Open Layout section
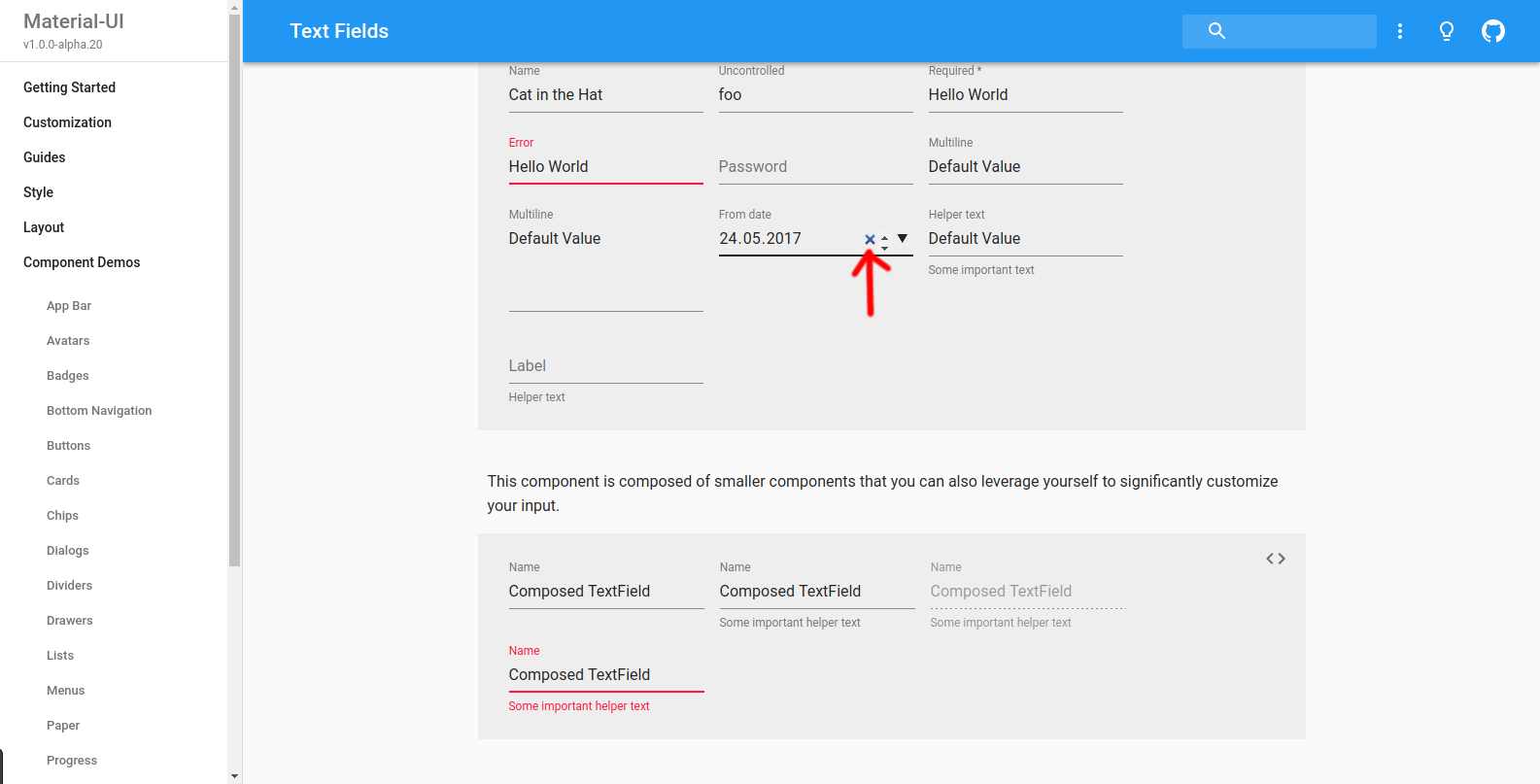 (x=44, y=227)
